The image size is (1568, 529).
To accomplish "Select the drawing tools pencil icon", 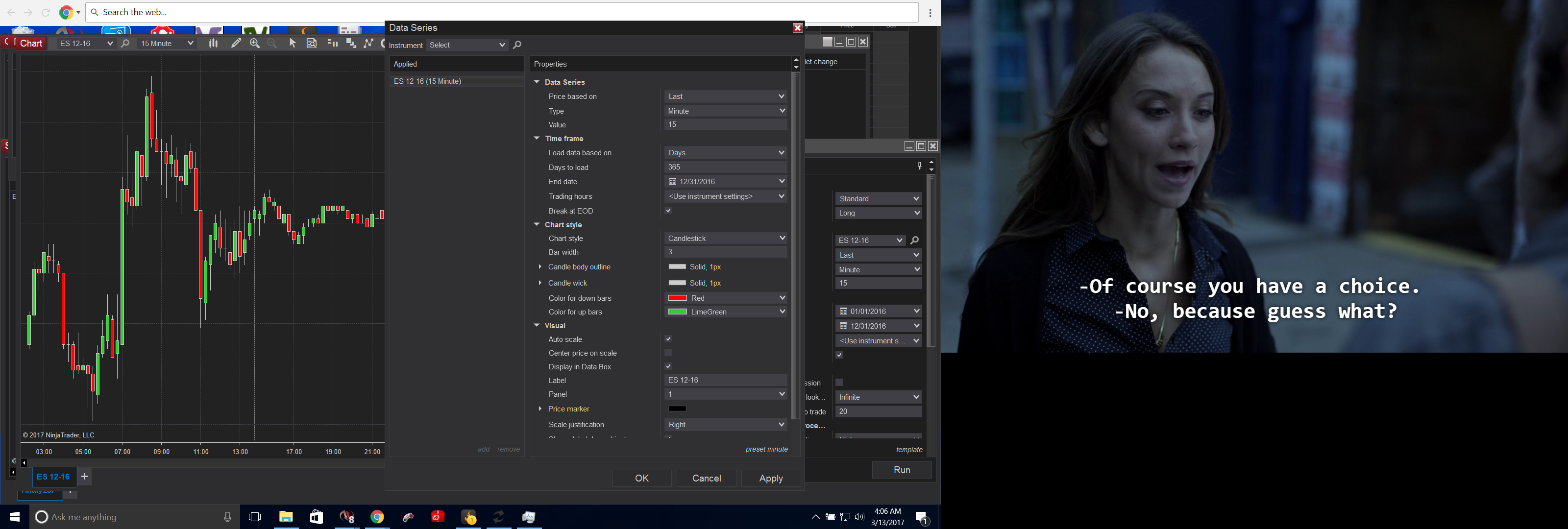I will [x=236, y=43].
